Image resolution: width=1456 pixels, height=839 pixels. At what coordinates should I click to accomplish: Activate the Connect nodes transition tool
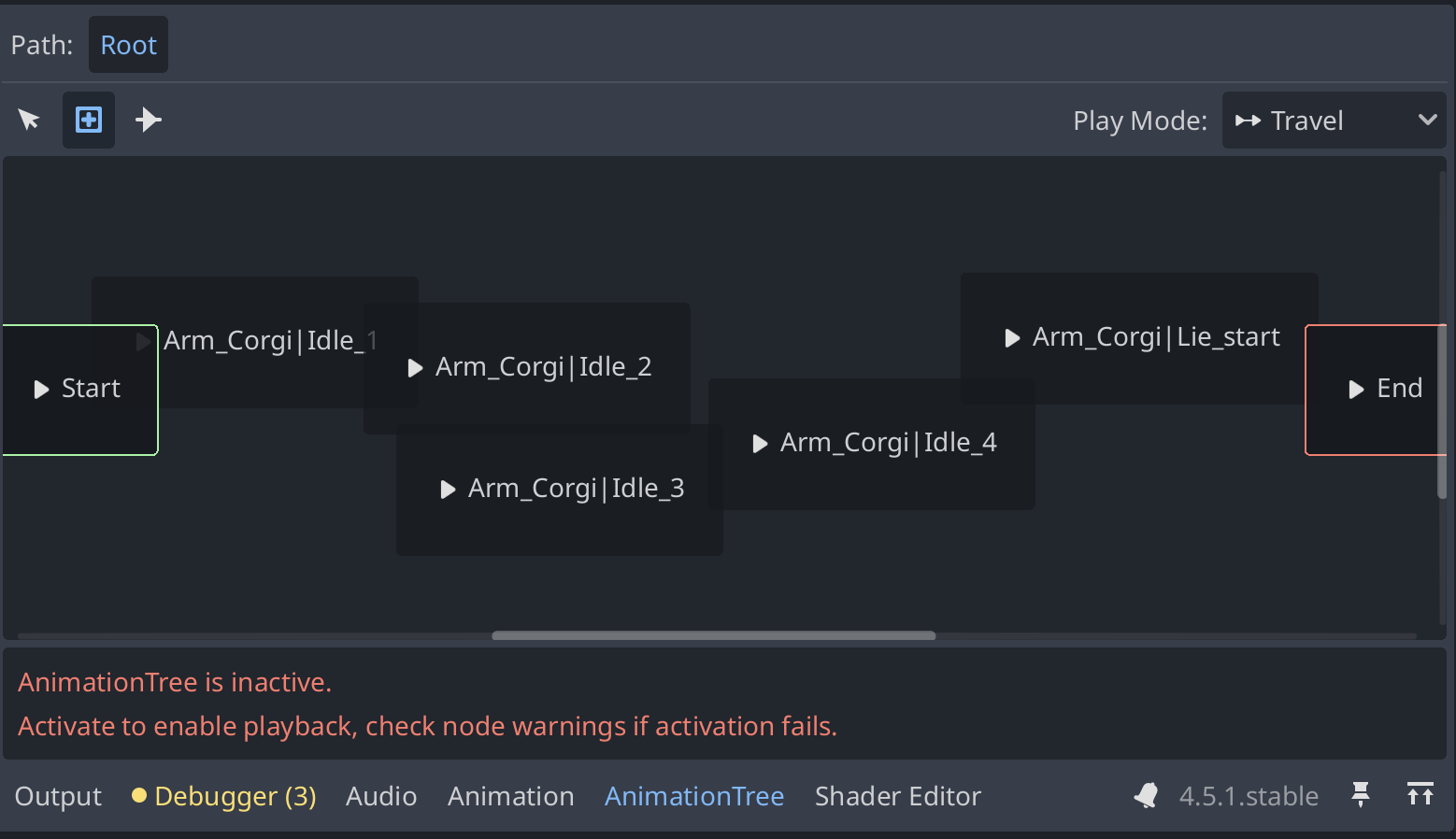[148, 120]
